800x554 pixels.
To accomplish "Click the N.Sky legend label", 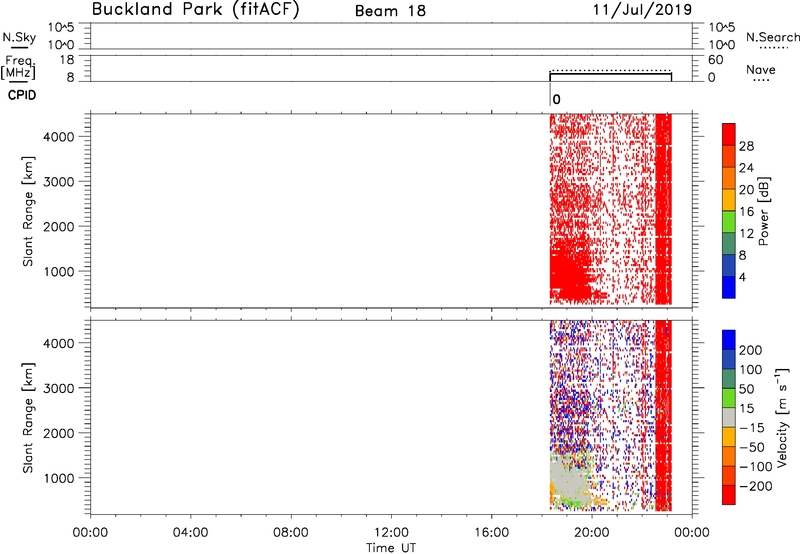I will coord(19,37).
